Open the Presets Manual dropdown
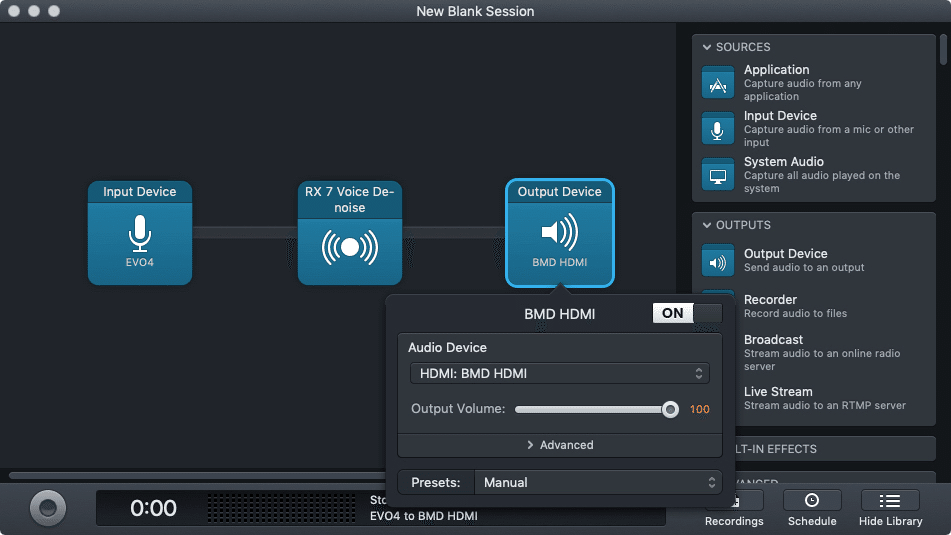 click(x=598, y=482)
